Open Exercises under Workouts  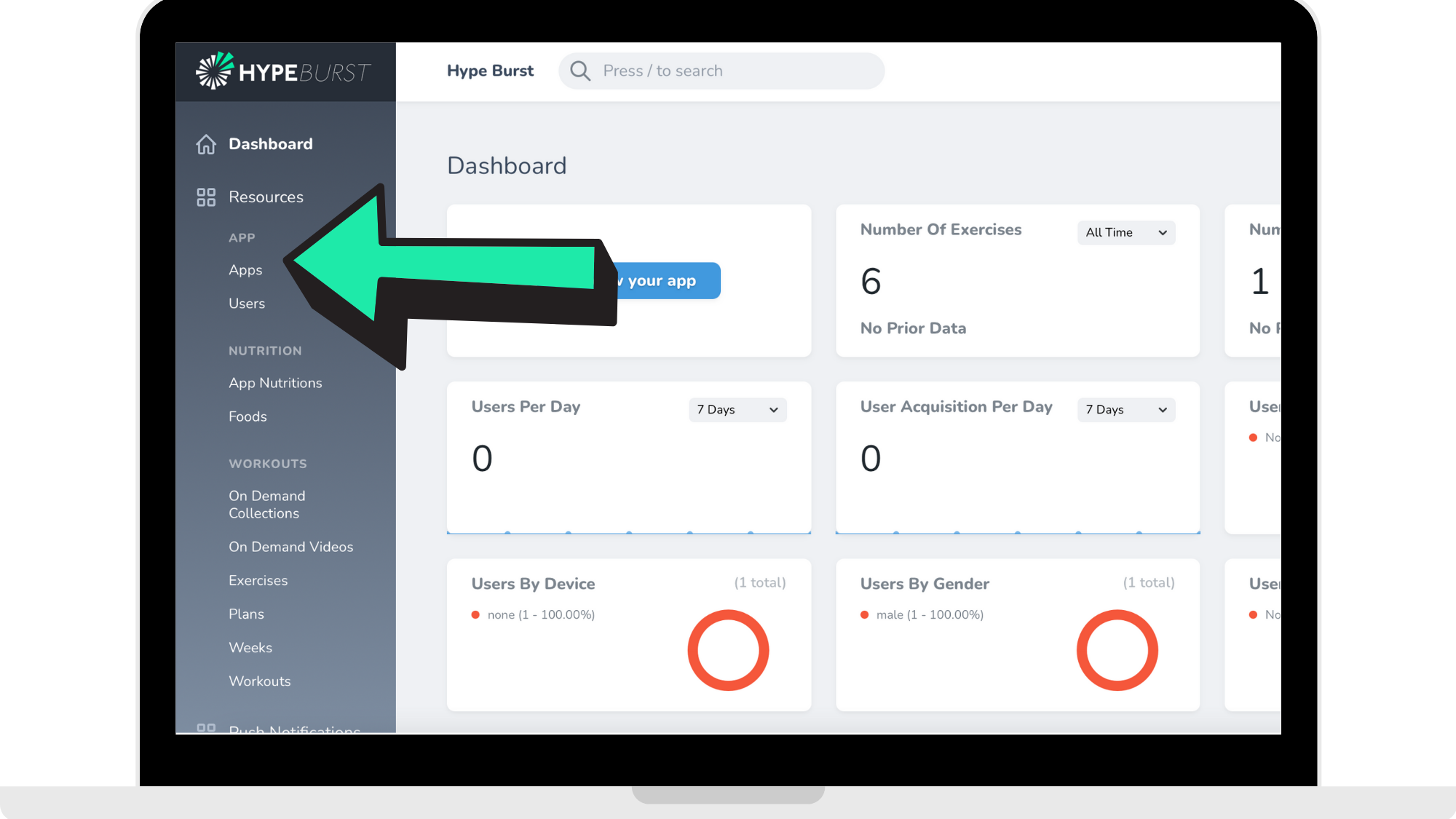coord(258,581)
